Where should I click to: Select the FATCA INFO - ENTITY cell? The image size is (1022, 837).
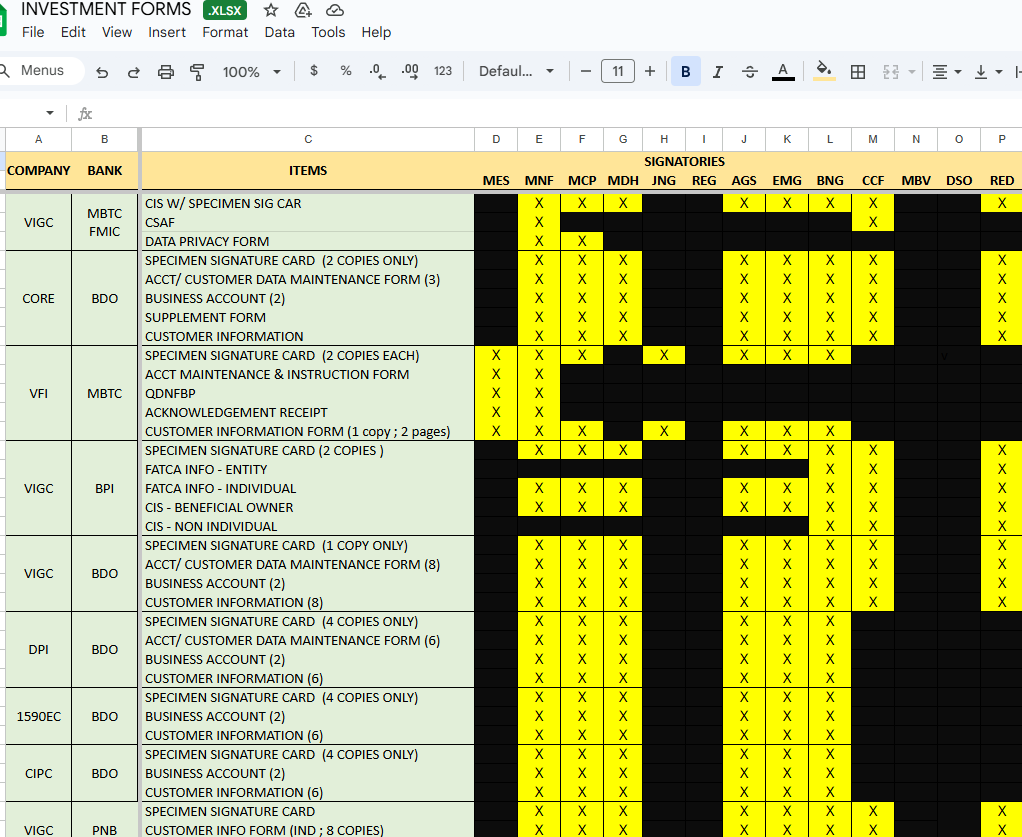(308, 469)
